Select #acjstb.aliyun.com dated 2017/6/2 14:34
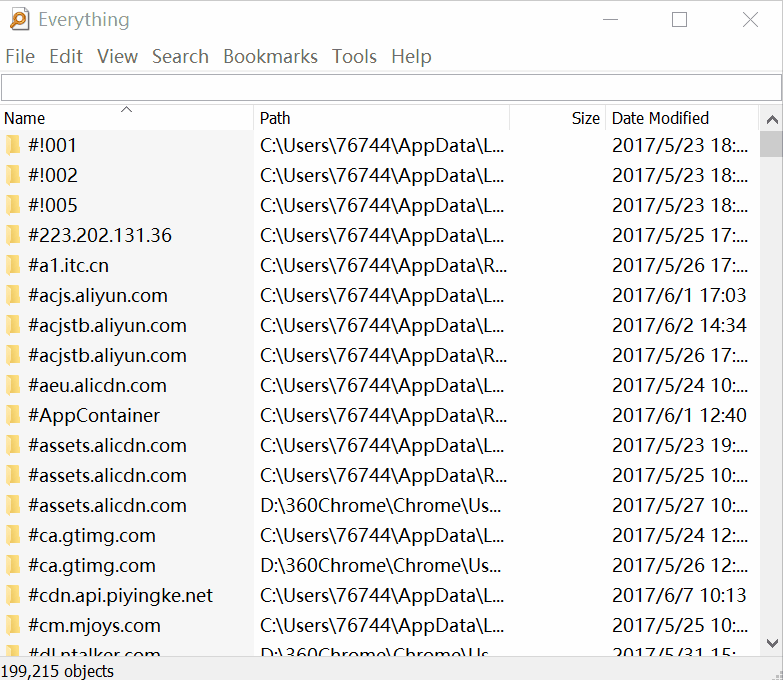 point(107,326)
